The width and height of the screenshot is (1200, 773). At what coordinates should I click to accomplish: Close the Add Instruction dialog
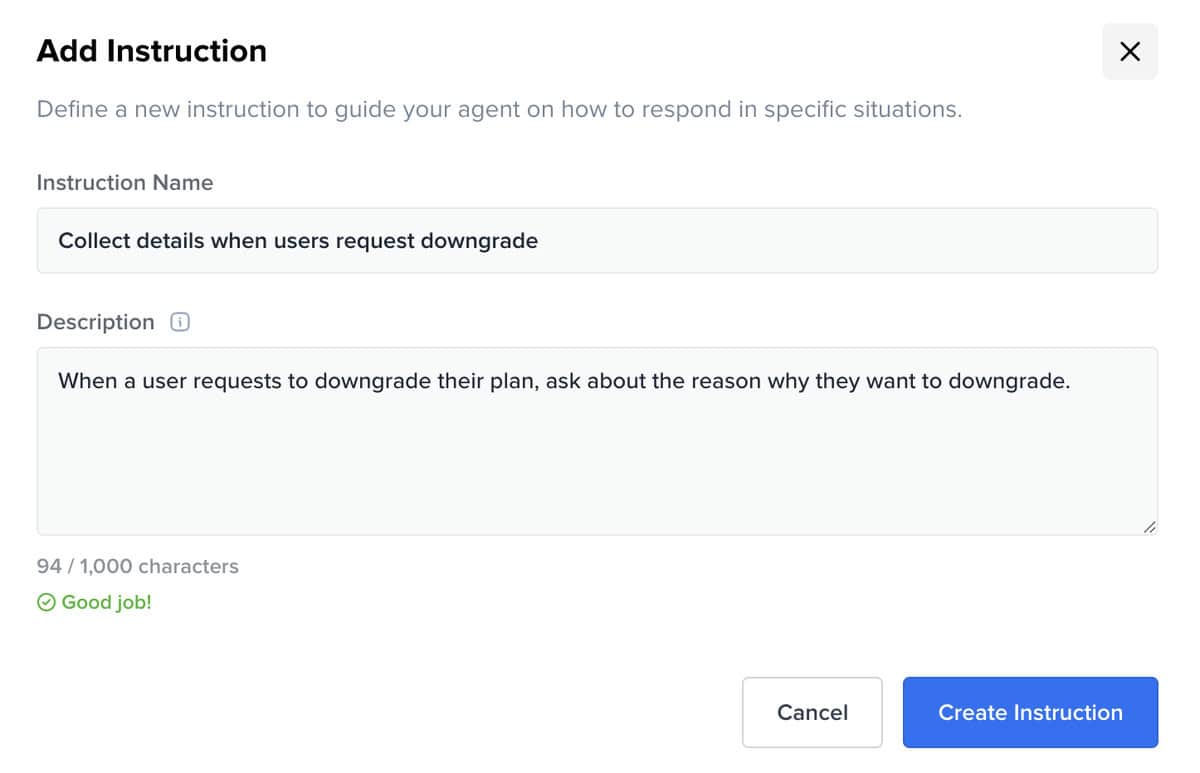pos(1130,52)
